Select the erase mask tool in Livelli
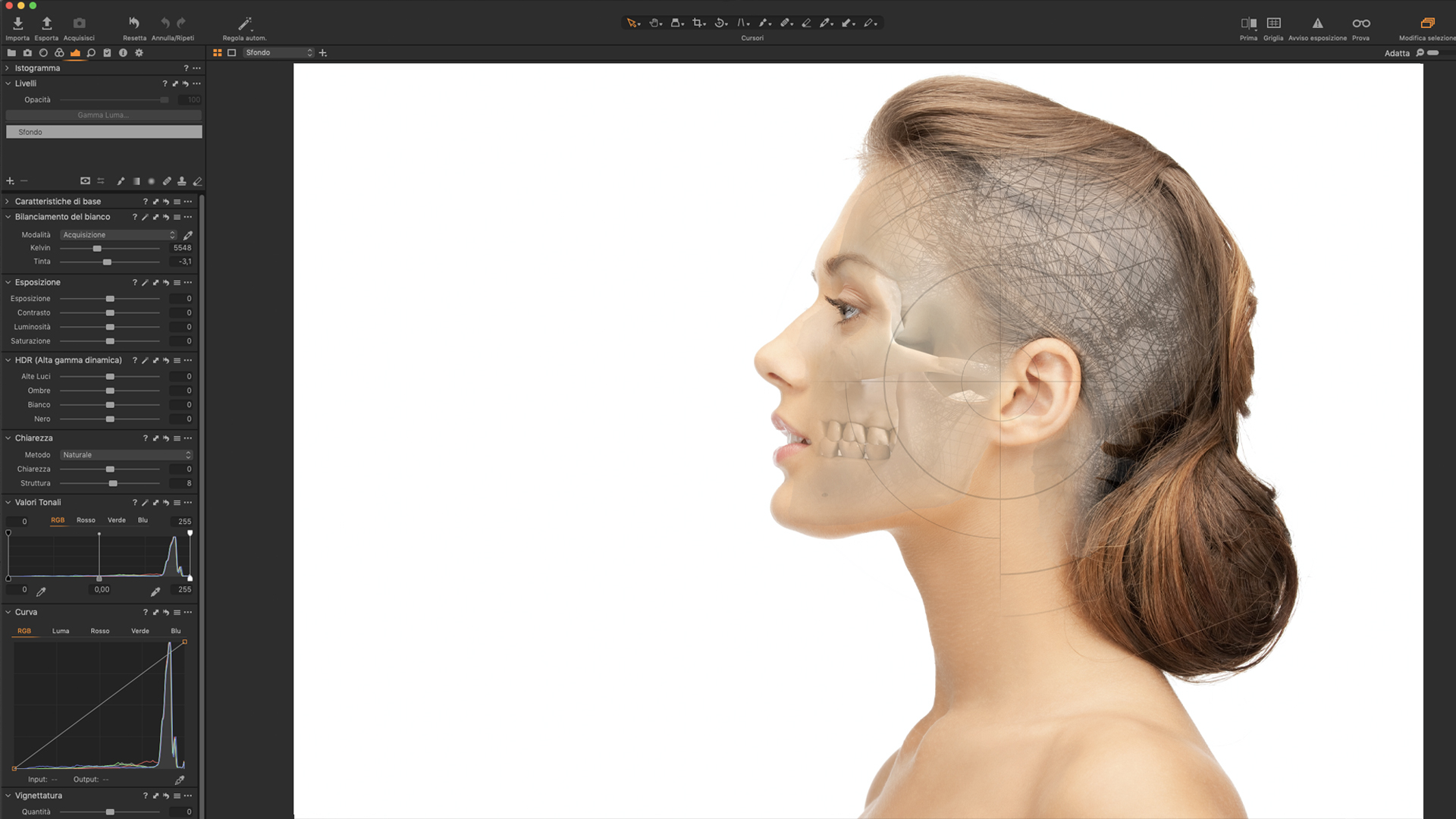 197,181
